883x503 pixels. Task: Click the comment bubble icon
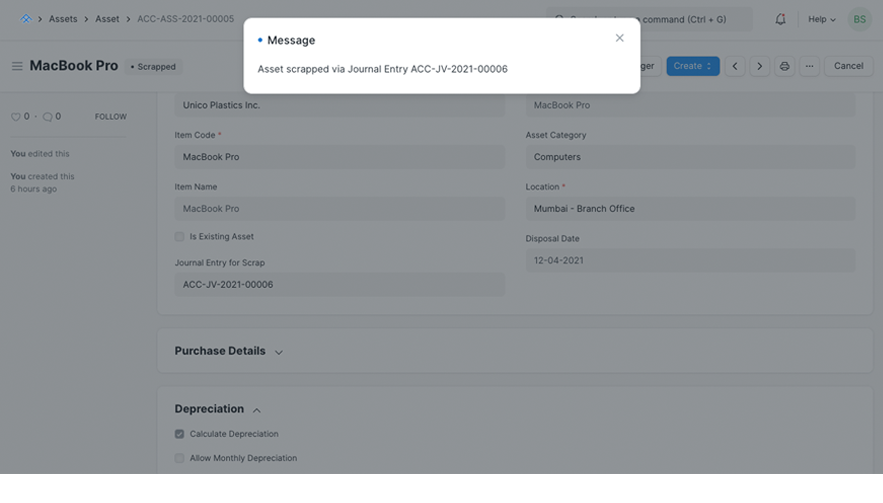pos(47,117)
